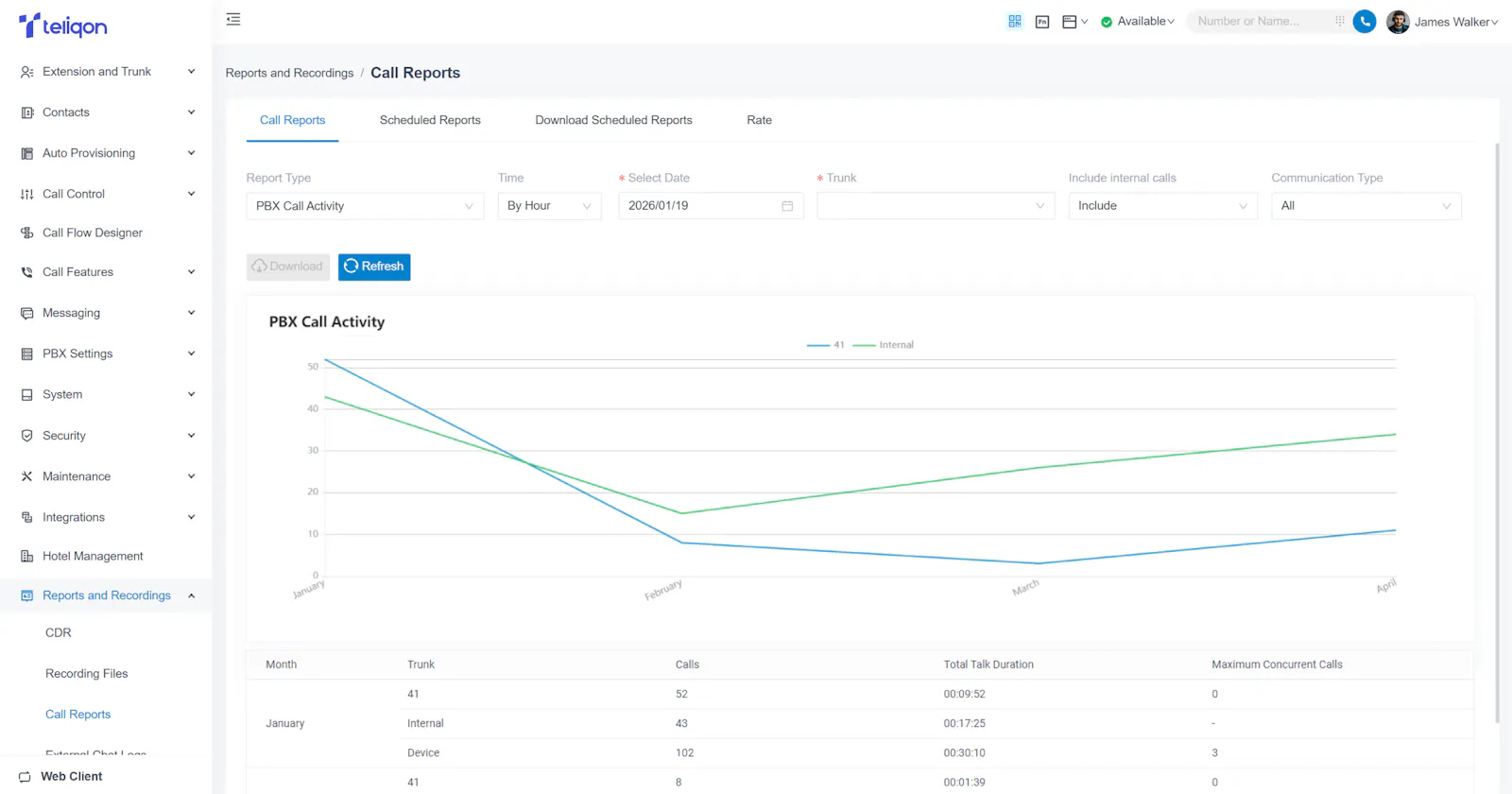
Task: Click the Refresh button
Action: [374, 267]
